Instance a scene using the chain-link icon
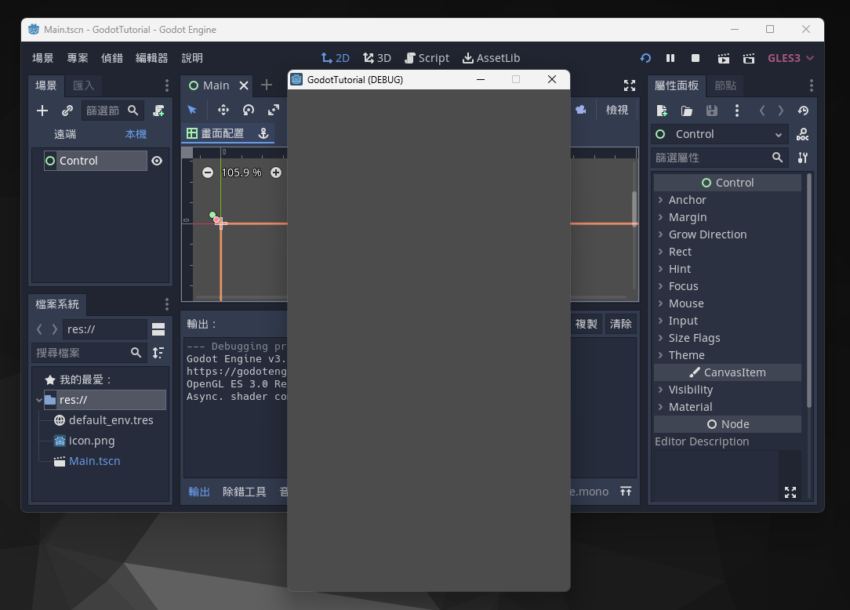The width and height of the screenshot is (850, 610). pyautogui.click(x=67, y=111)
